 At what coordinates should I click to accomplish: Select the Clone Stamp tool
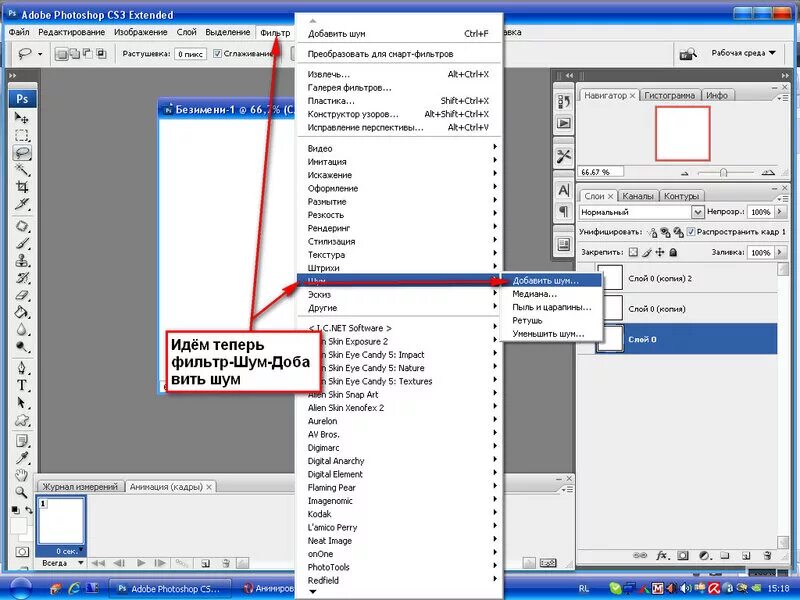click(x=21, y=261)
